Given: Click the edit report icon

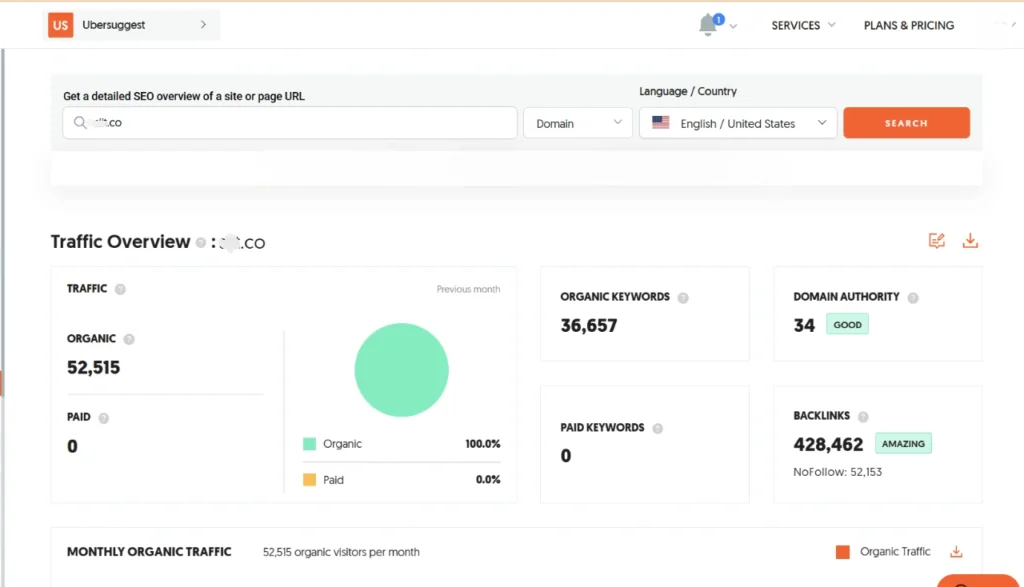Looking at the screenshot, I should [x=936, y=240].
